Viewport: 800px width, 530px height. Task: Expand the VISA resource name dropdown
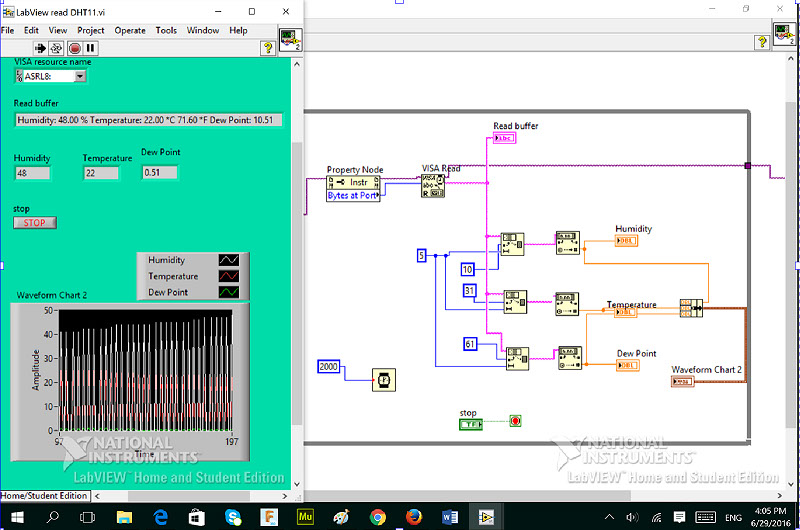[x=80, y=76]
